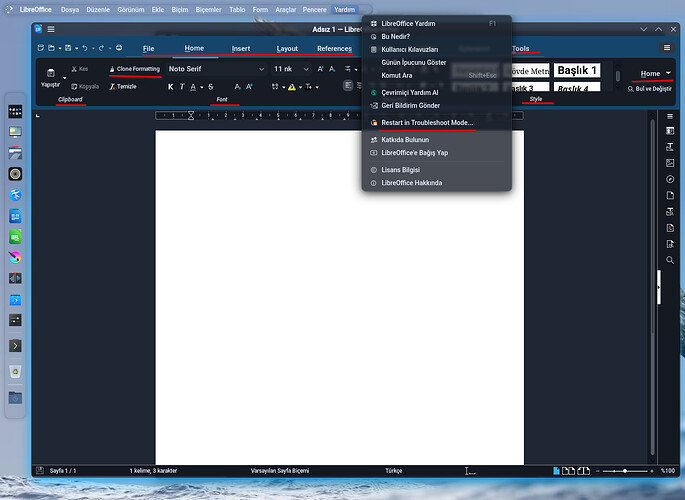
Task: Open the underline style dropdown arrow
Action: 201,87
